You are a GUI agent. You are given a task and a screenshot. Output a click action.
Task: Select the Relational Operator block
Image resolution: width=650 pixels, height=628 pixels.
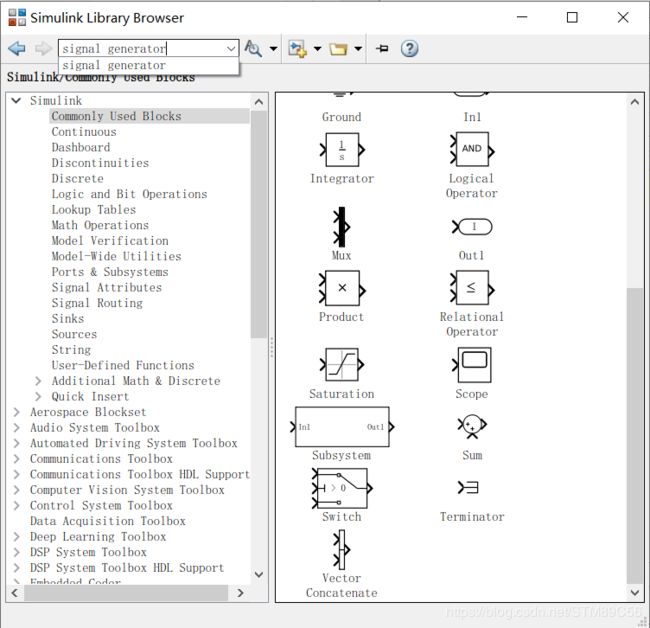click(x=472, y=288)
